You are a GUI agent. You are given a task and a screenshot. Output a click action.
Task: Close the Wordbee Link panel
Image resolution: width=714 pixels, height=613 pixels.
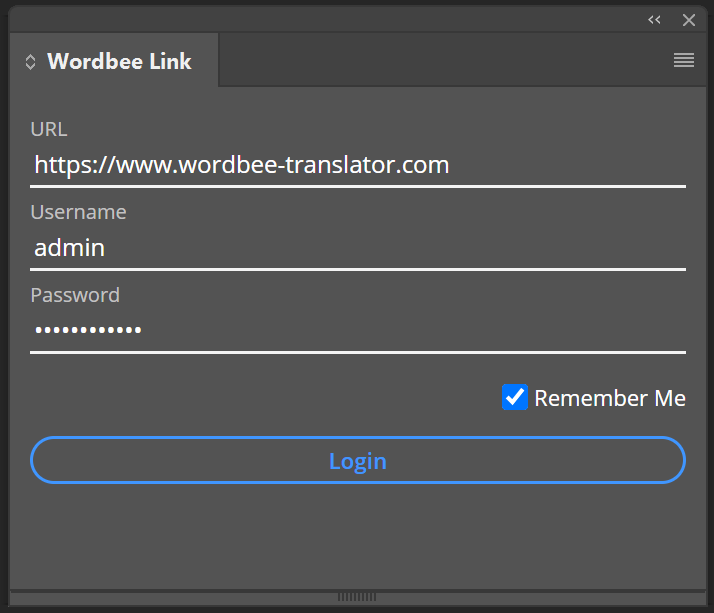(689, 20)
